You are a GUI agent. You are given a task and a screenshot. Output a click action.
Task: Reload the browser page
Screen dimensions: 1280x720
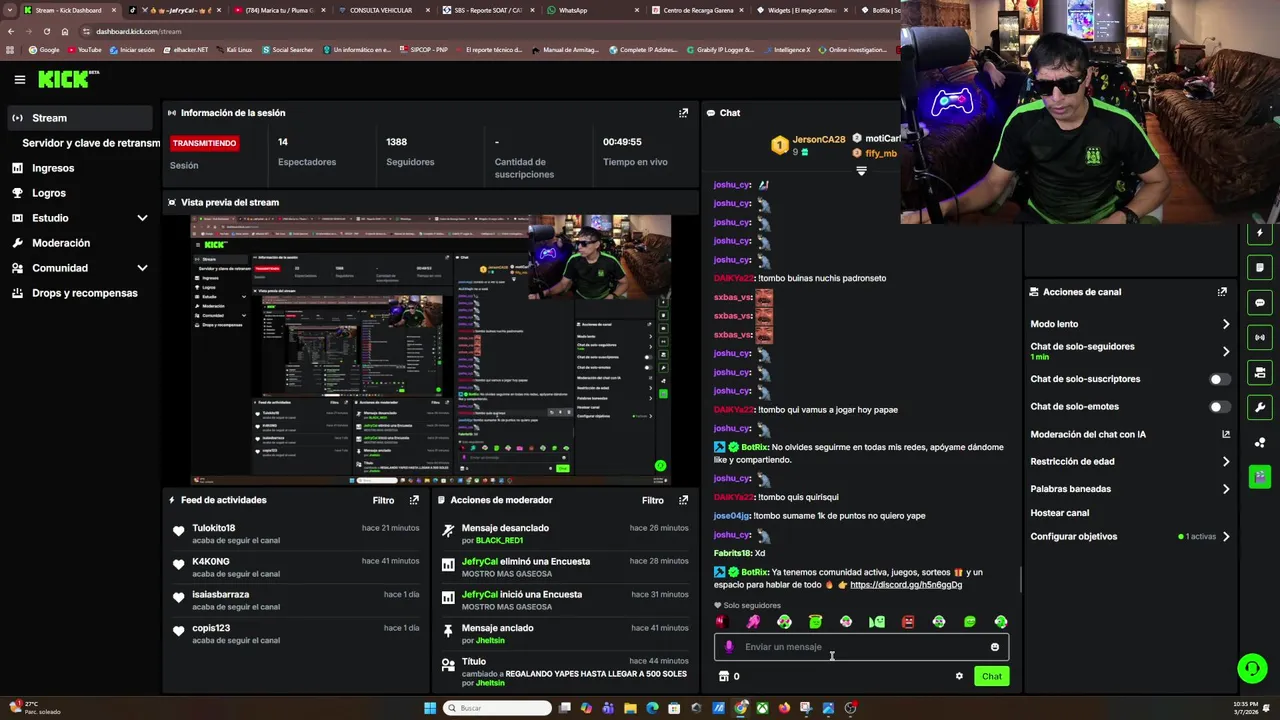pyautogui.click(x=45, y=31)
